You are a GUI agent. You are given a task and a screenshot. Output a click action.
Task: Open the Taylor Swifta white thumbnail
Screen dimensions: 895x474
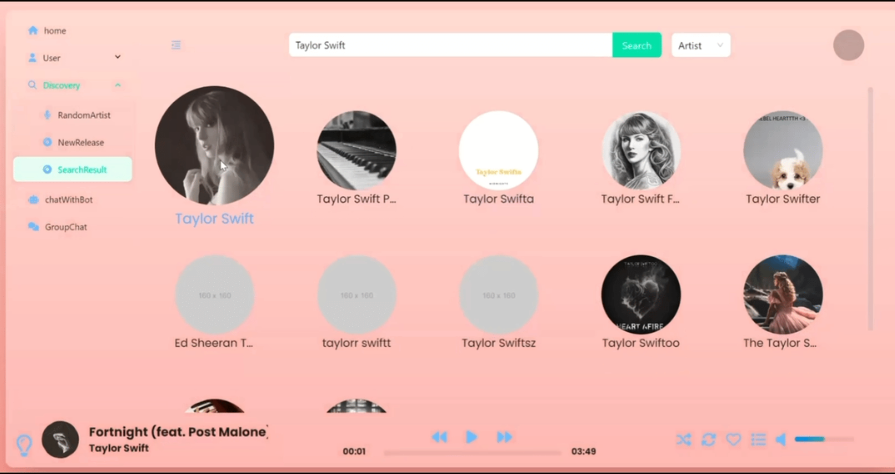coord(499,150)
